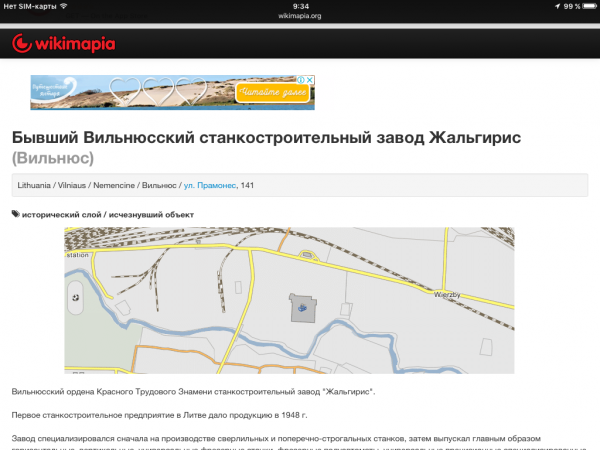
Task: Tap the wikimapia.org address bar
Action: click(300, 17)
